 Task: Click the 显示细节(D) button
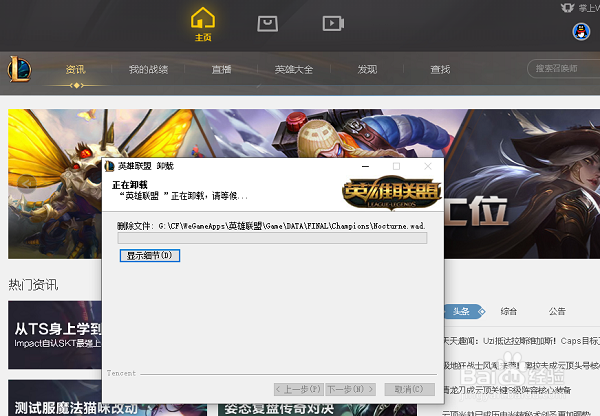[x=150, y=255]
